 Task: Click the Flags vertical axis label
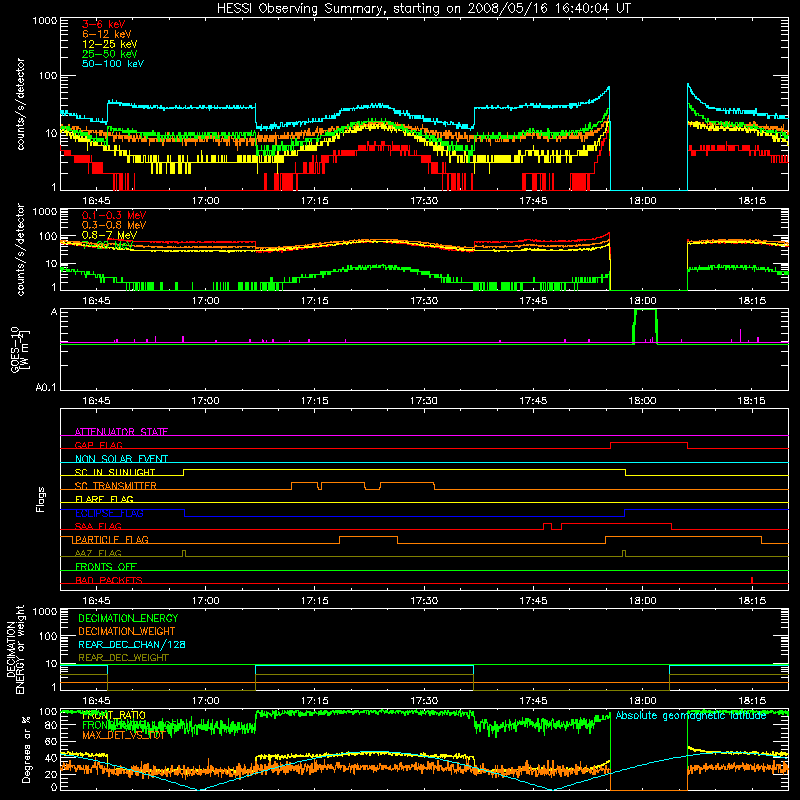pyautogui.click(x=41, y=499)
